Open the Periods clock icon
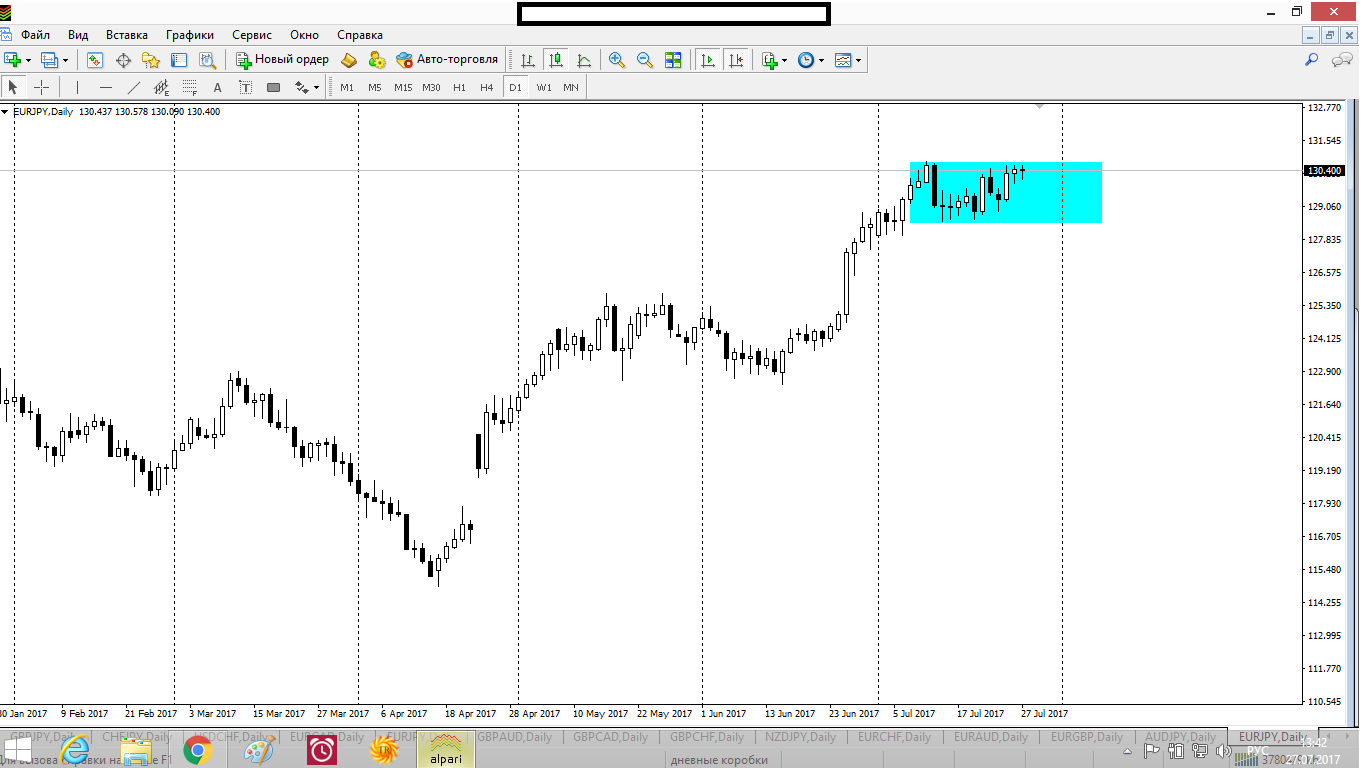The image size is (1366, 768). pyautogui.click(x=806, y=60)
